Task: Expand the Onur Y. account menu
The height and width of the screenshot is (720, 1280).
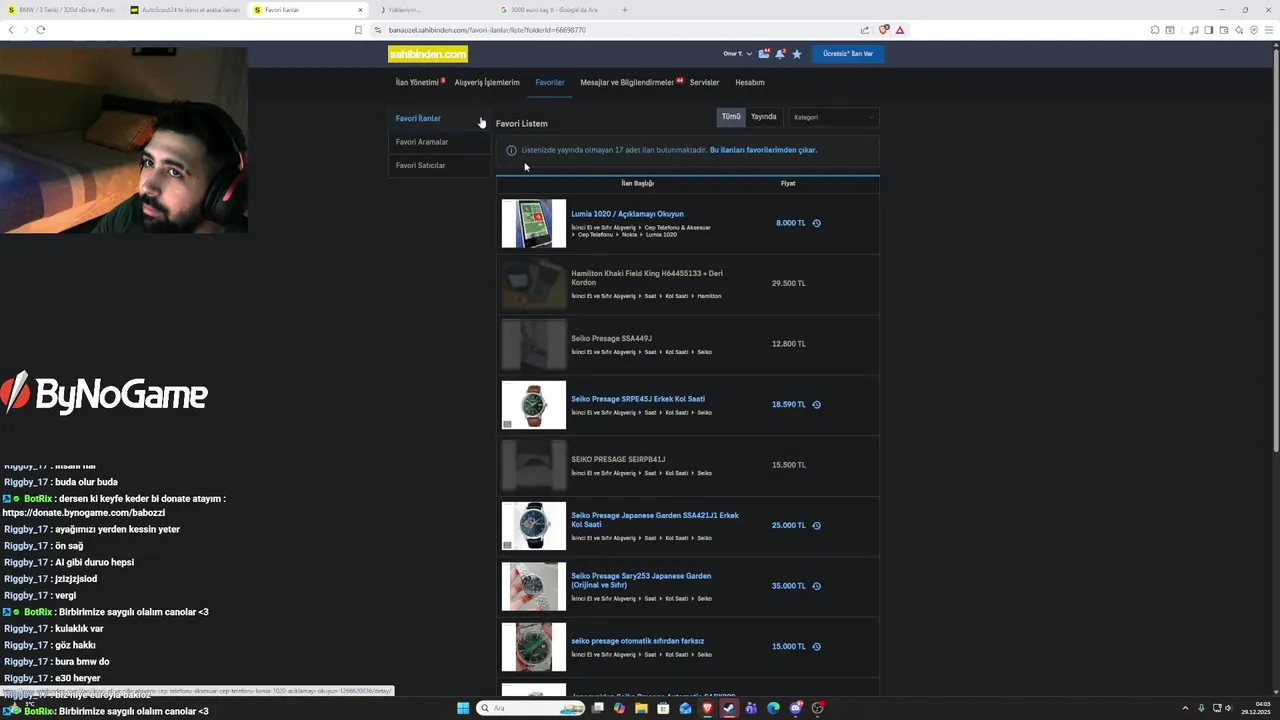Action: (x=738, y=54)
